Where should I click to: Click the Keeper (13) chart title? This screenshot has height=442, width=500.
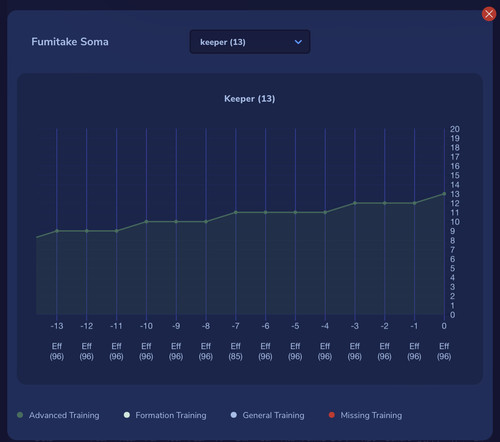250,99
